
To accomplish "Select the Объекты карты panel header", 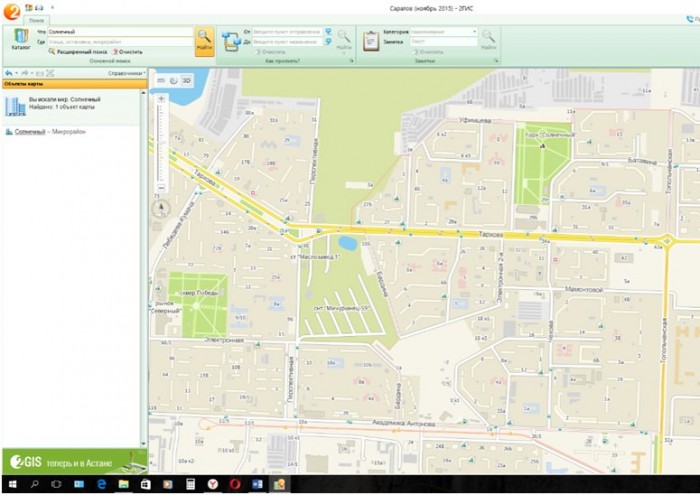I will click(x=24, y=84).
